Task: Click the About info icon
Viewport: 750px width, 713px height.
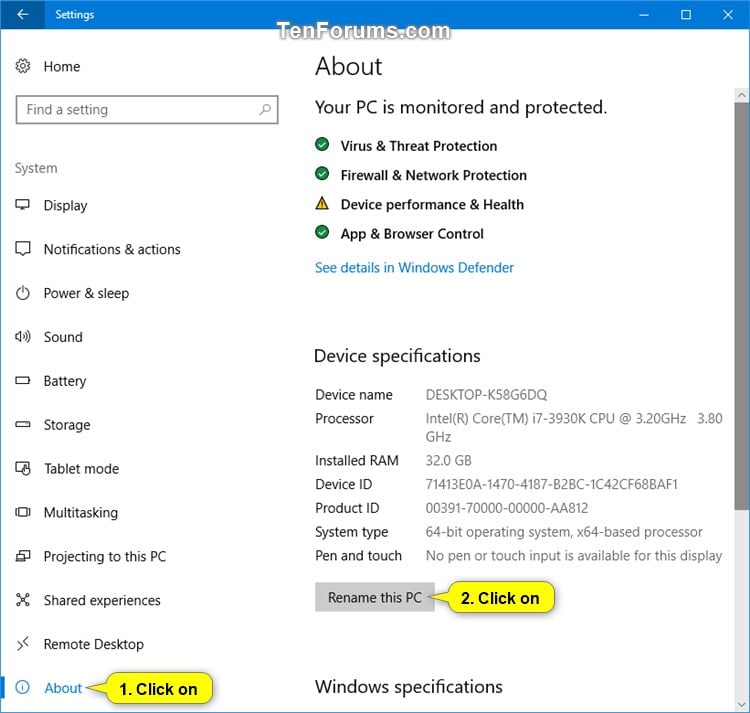Action: [x=22, y=687]
